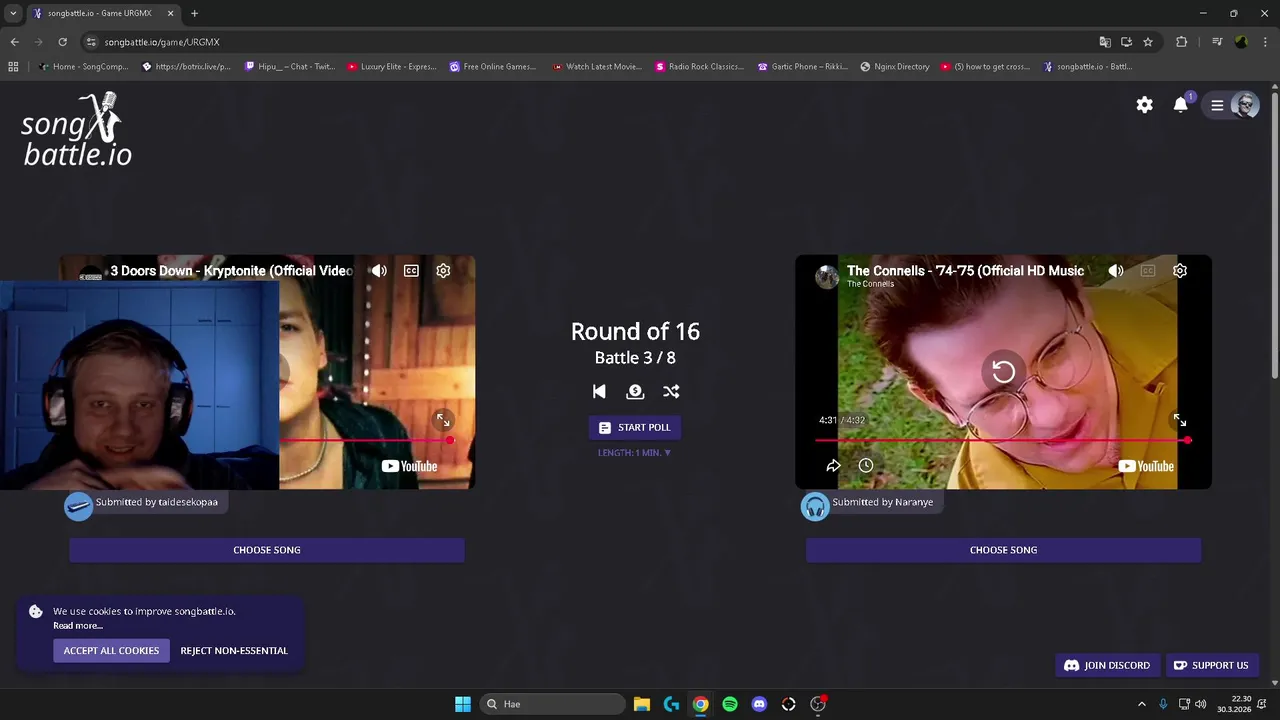
Task: Open Free Online Games bookmark
Action: (x=493, y=67)
